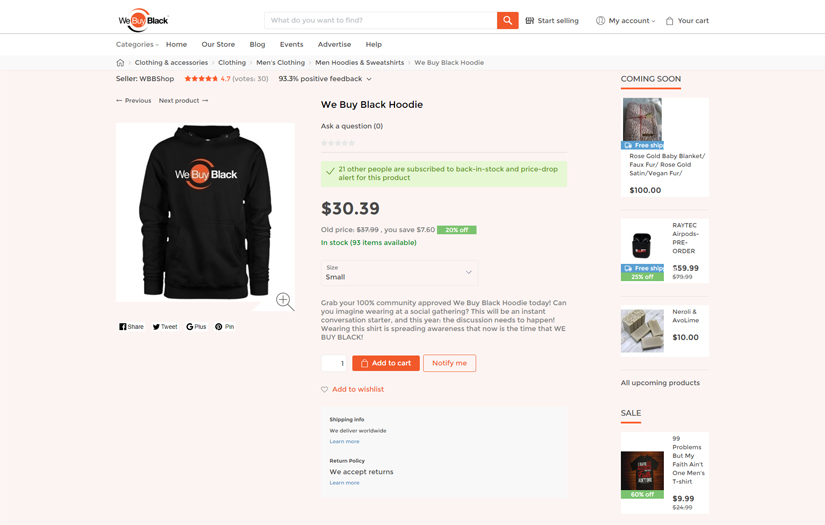The image size is (825, 525).
Task: Click the home breadcrumb icon
Action: (x=120, y=63)
